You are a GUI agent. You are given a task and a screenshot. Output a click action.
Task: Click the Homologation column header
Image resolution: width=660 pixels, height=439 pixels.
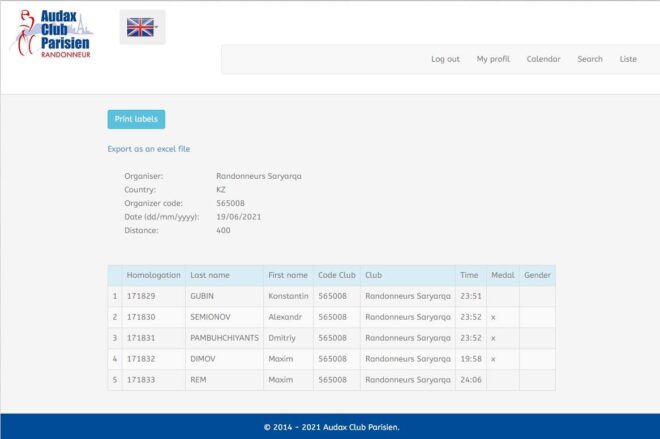(153, 275)
